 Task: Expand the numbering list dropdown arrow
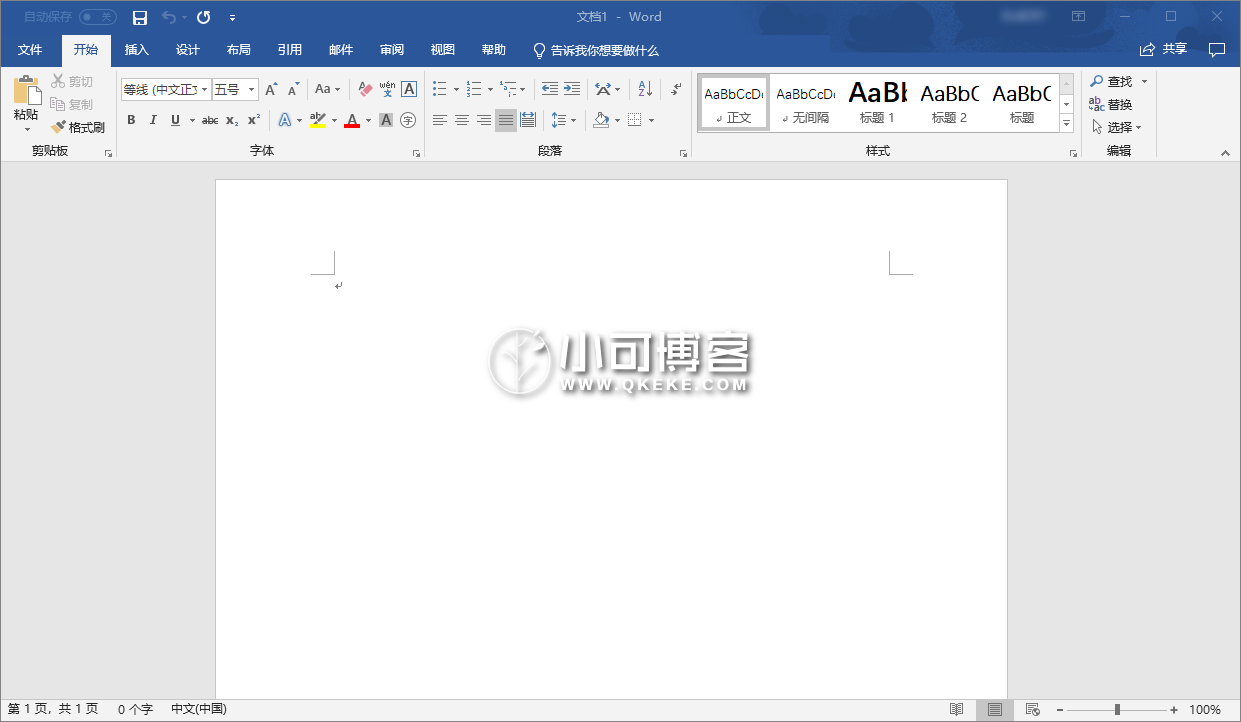490,90
